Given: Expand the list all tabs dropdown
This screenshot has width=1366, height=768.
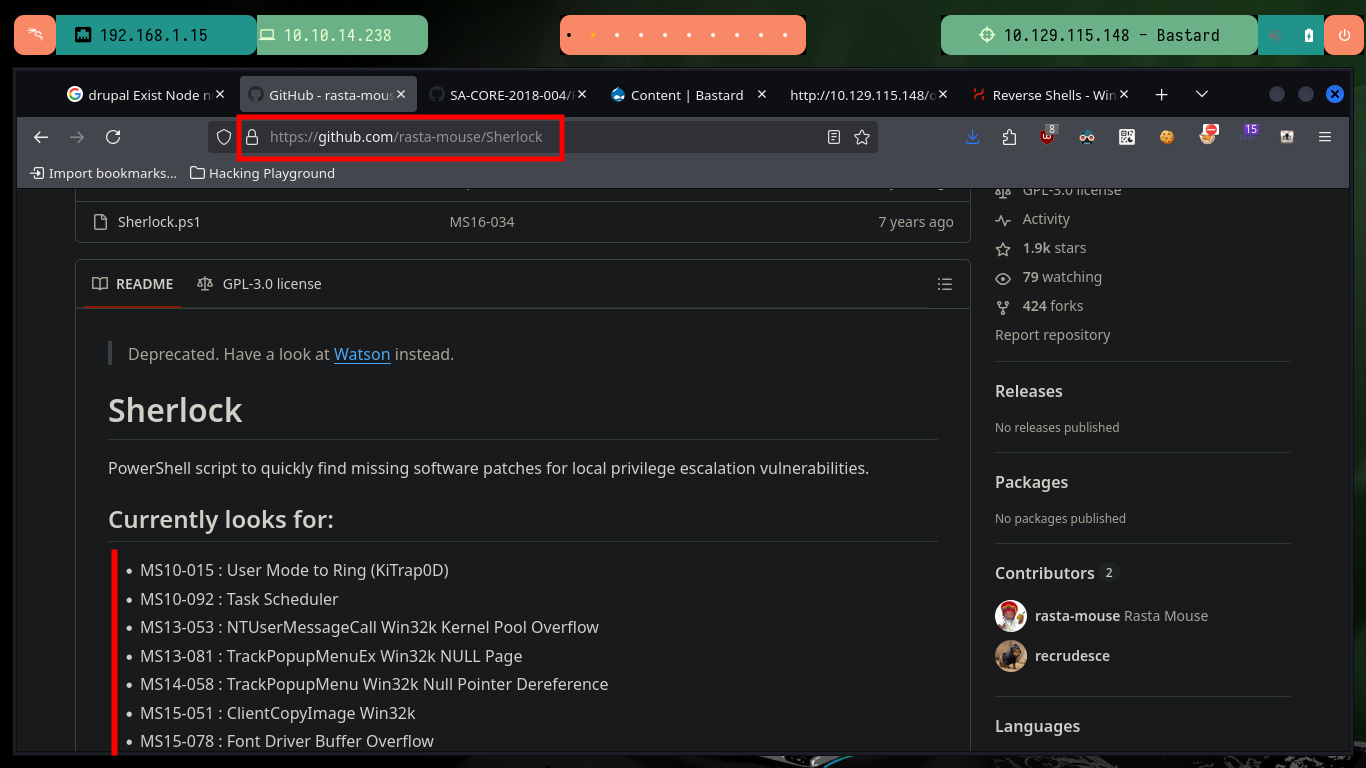Looking at the screenshot, I should 1202,95.
